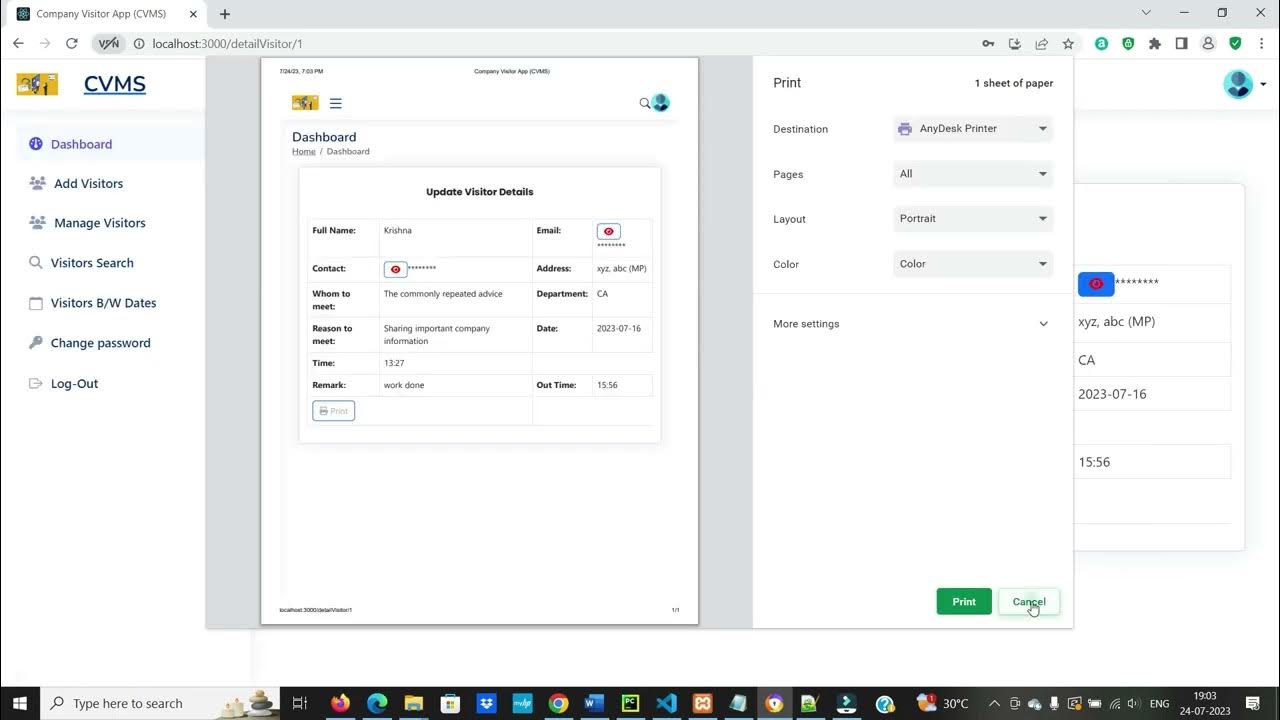
Task: Toggle the browser side panel icon
Action: point(1181,44)
